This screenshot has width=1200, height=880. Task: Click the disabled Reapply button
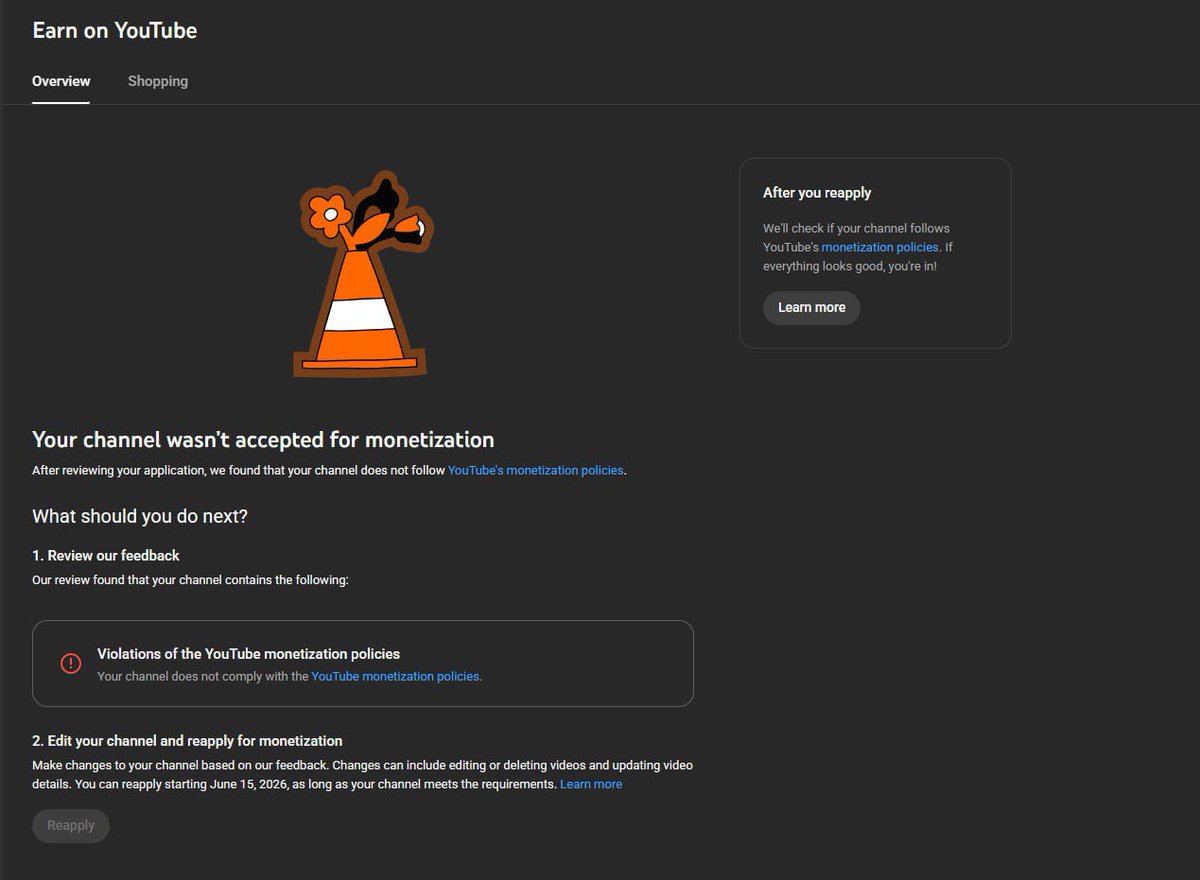click(71, 825)
